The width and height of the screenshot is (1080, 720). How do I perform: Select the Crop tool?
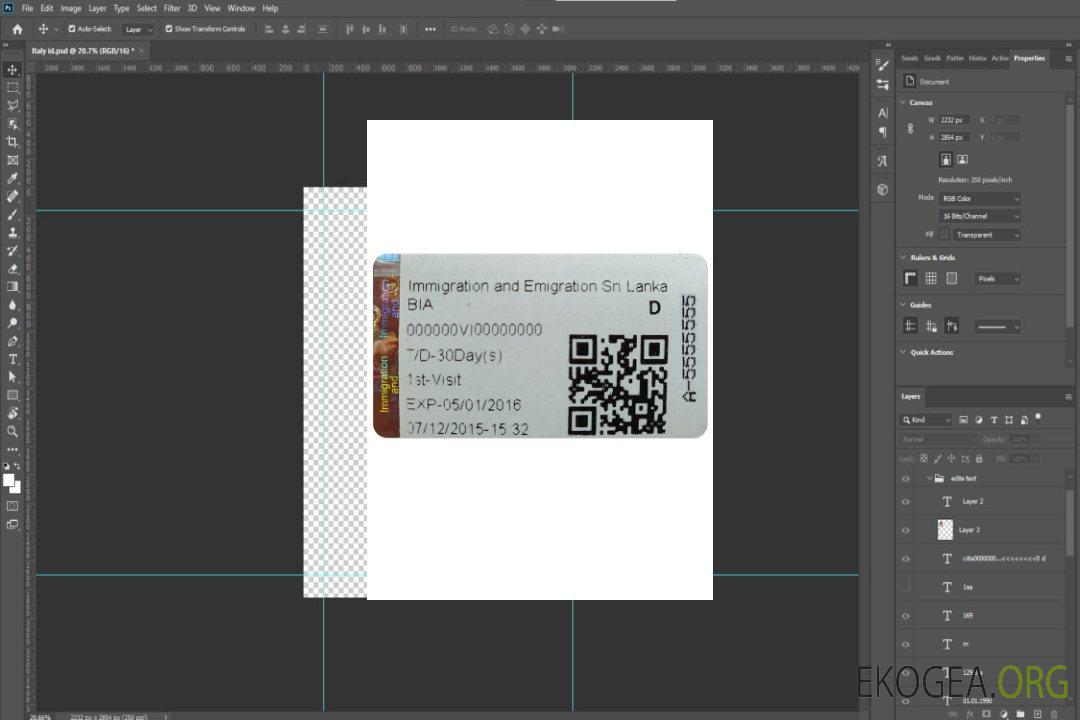click(12, 141)
